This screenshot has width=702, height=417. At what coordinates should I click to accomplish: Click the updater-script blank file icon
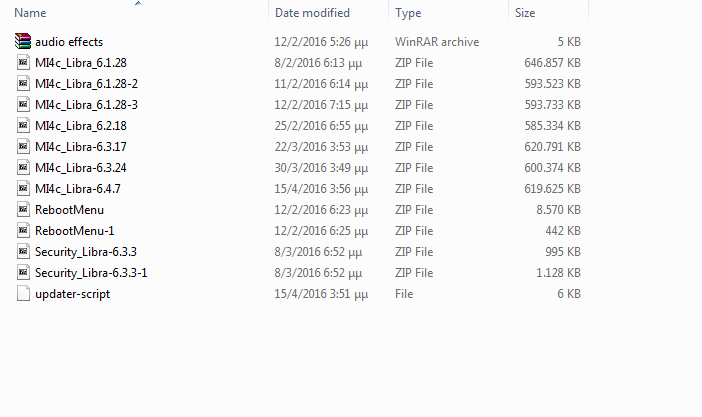[24, 294]
